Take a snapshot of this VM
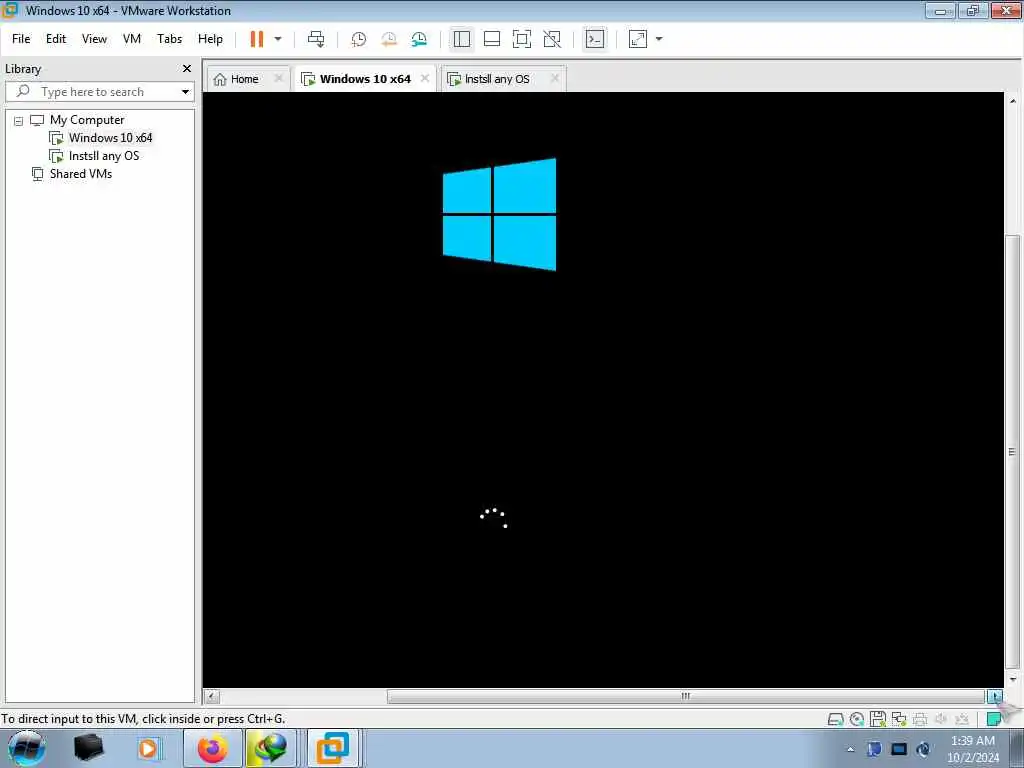 359,39
